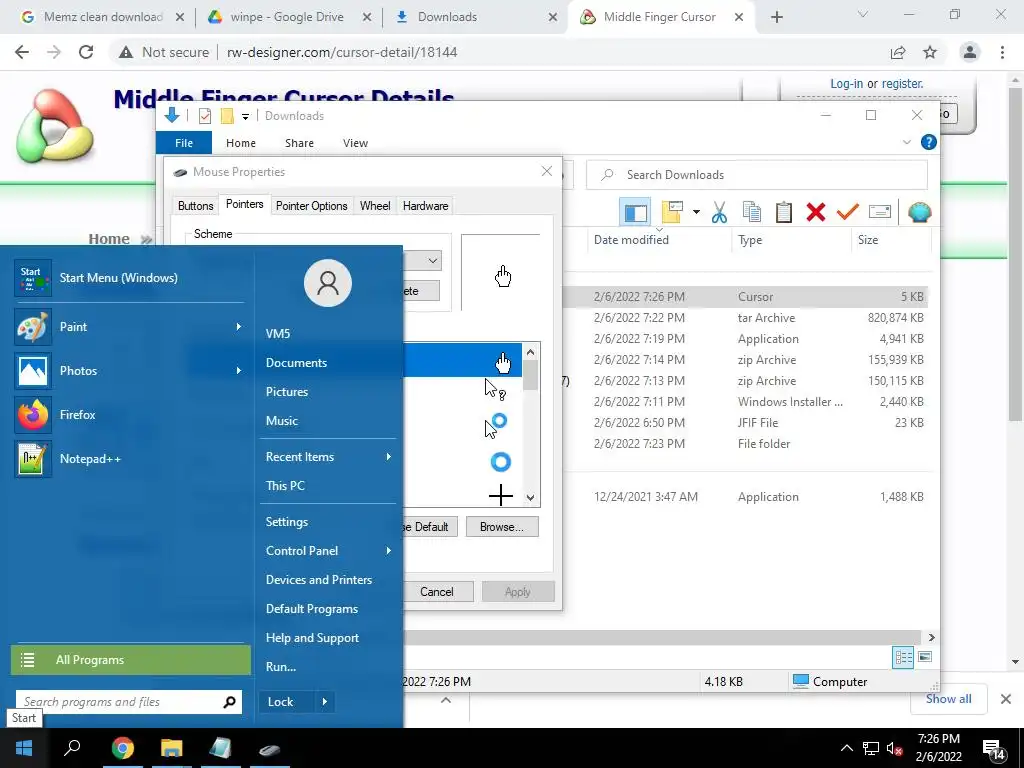1024x768 pixels.
Task: Click muted volume icon in system tray
Action: pyautogui.click(x=895, y=749)
